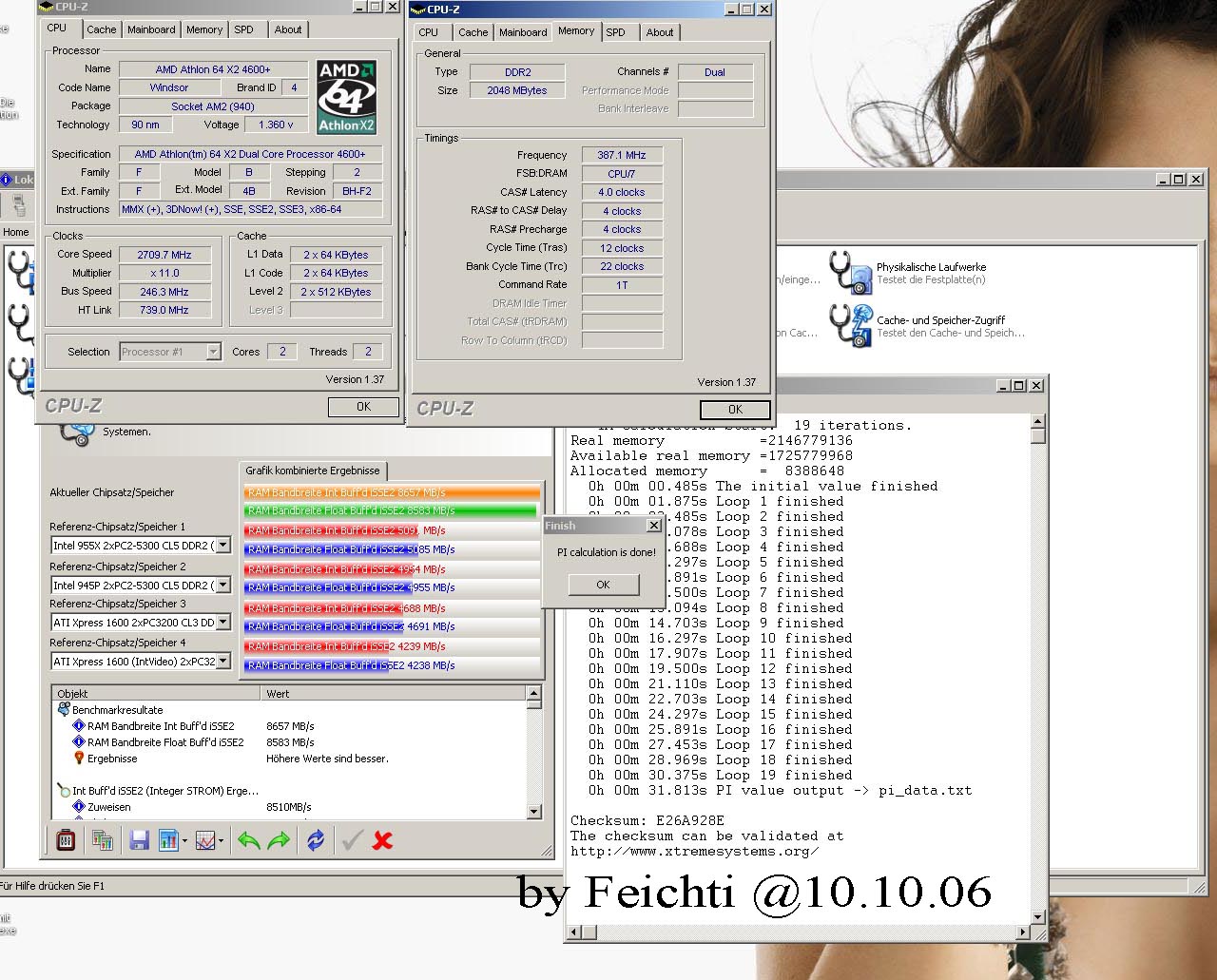Image resolution: width=1217 pixels, height=980 pixels.
Task: Switch to CPU tab in right CPU-Z
Action: [429, 32]
